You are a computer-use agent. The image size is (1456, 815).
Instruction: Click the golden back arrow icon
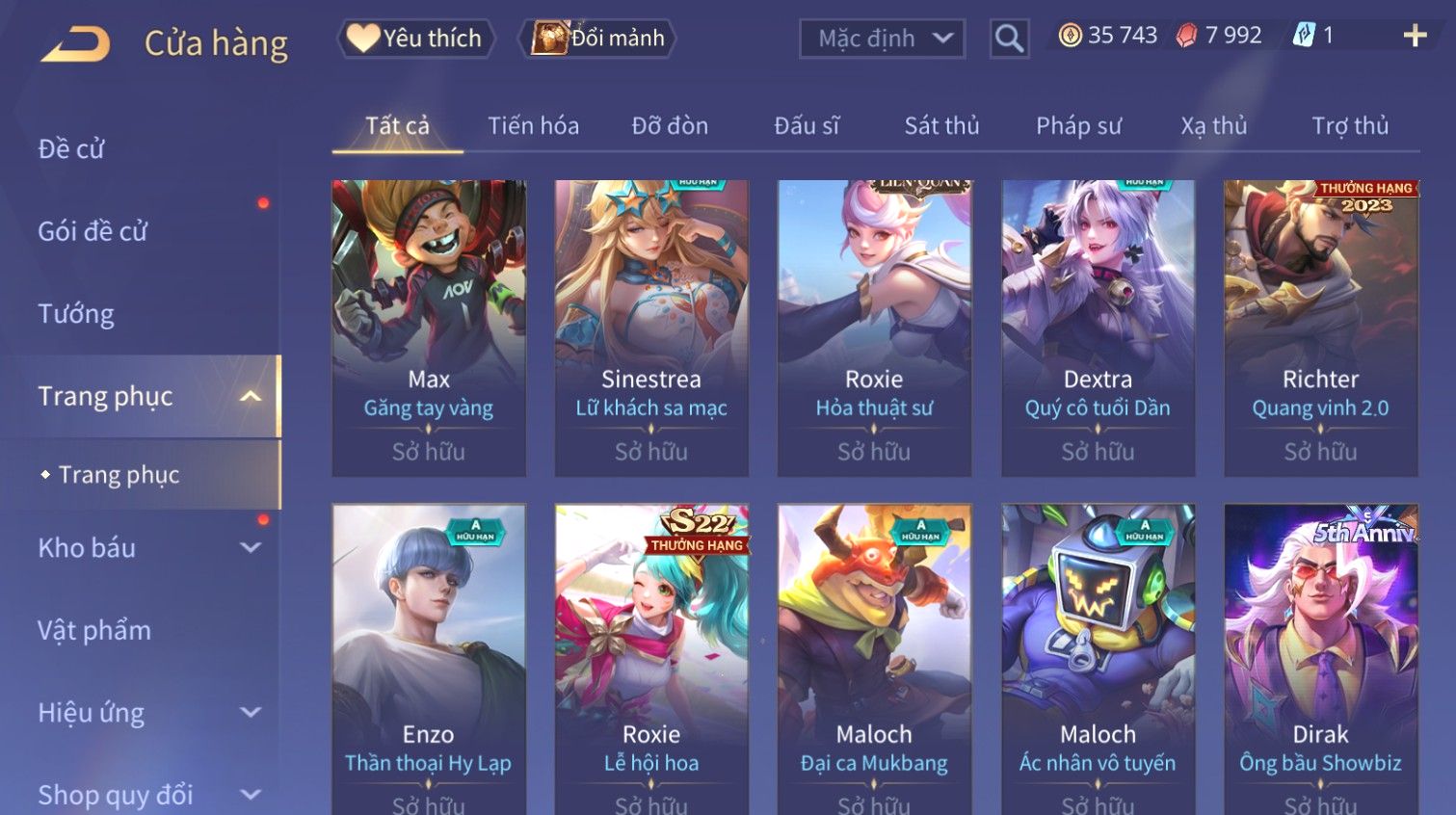pos(75,44)
